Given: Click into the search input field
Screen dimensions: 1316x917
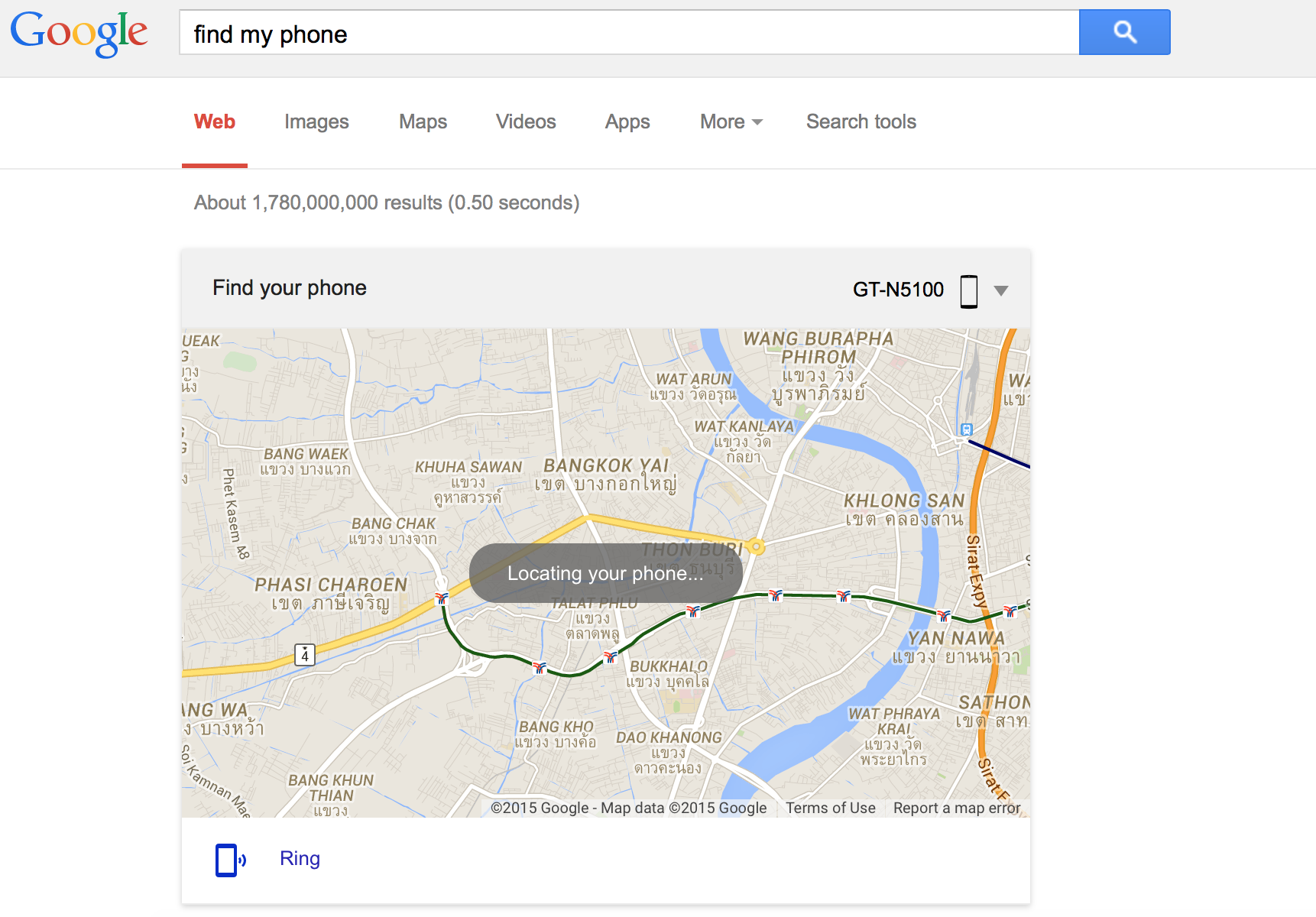Looking at the screenshot, I should click(628, 33).
